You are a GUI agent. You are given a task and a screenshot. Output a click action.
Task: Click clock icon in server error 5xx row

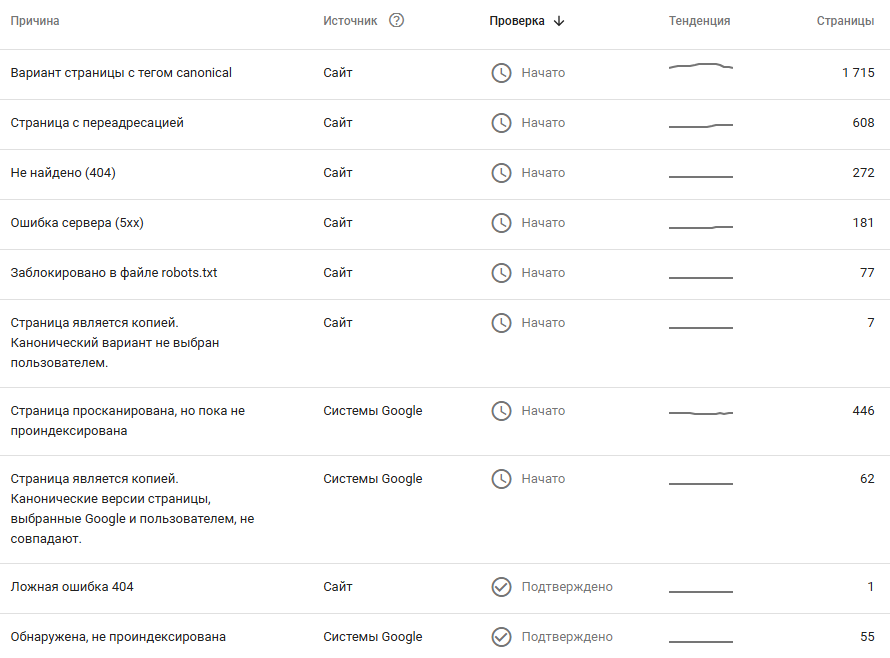pos(501,223)
